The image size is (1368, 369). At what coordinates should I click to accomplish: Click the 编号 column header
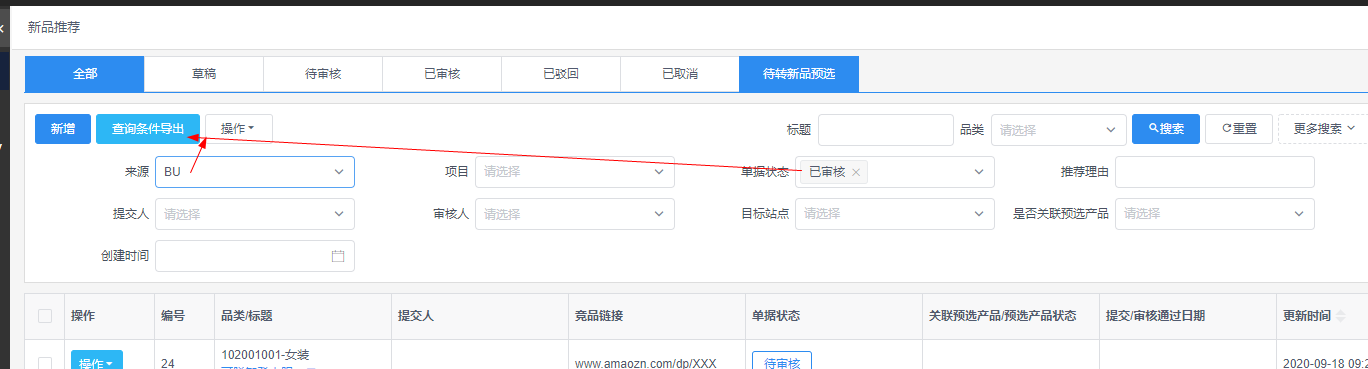point(173,316)
